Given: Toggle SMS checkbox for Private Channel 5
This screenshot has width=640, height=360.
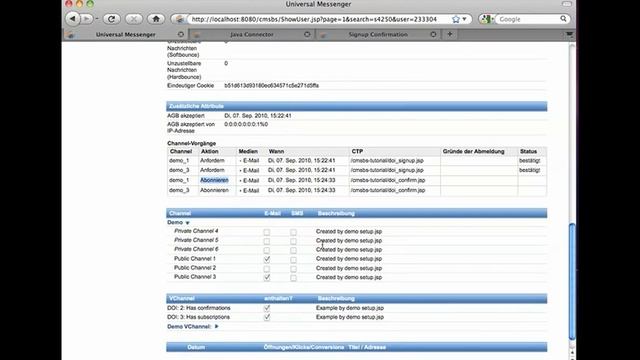Looking at the screenshot, I should [293, 241].
